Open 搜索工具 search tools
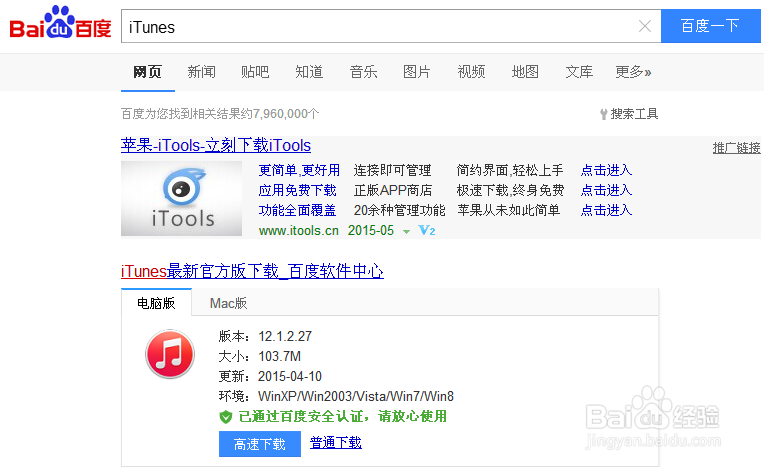The image size is (764, 467). tap(634, 114)
